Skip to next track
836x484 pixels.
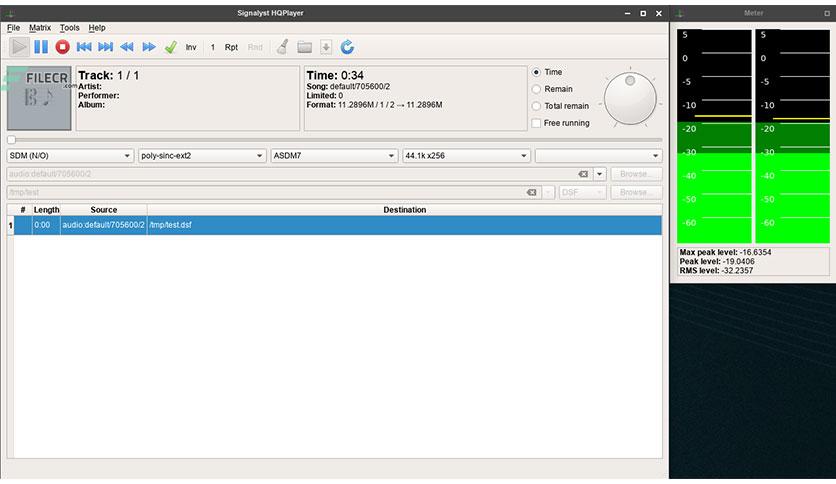point(106,47)
